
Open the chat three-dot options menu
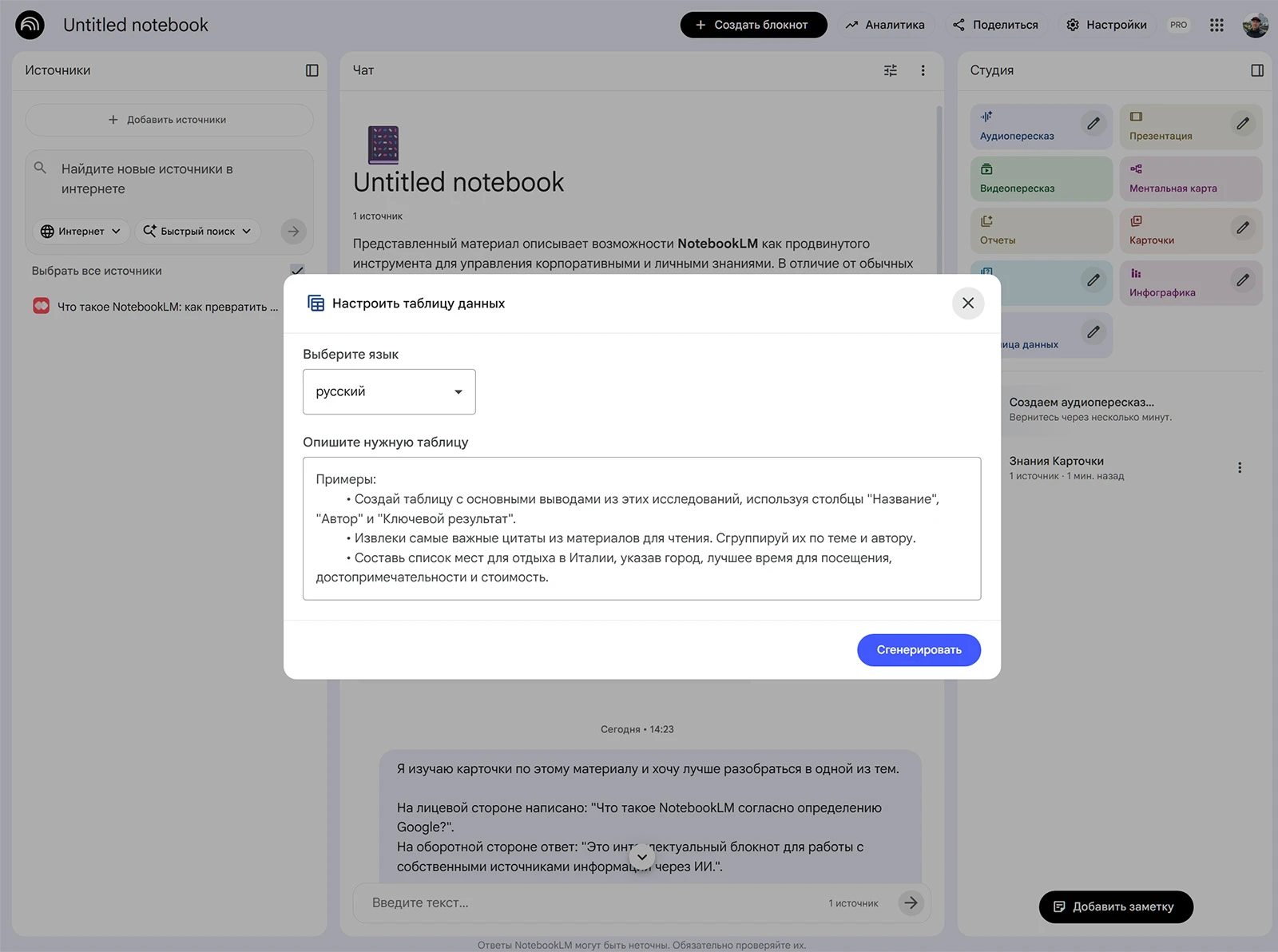point(923,70)
